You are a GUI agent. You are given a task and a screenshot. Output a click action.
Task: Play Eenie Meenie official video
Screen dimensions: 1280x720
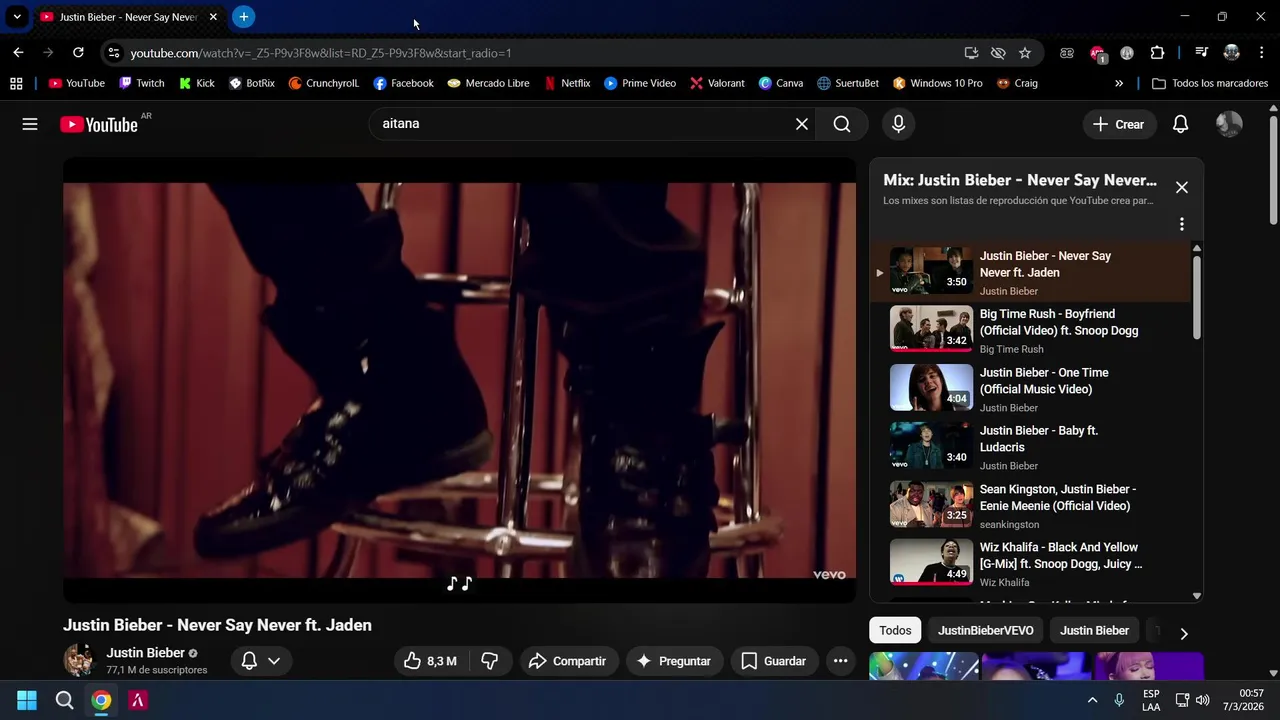tap(1030, 506)
